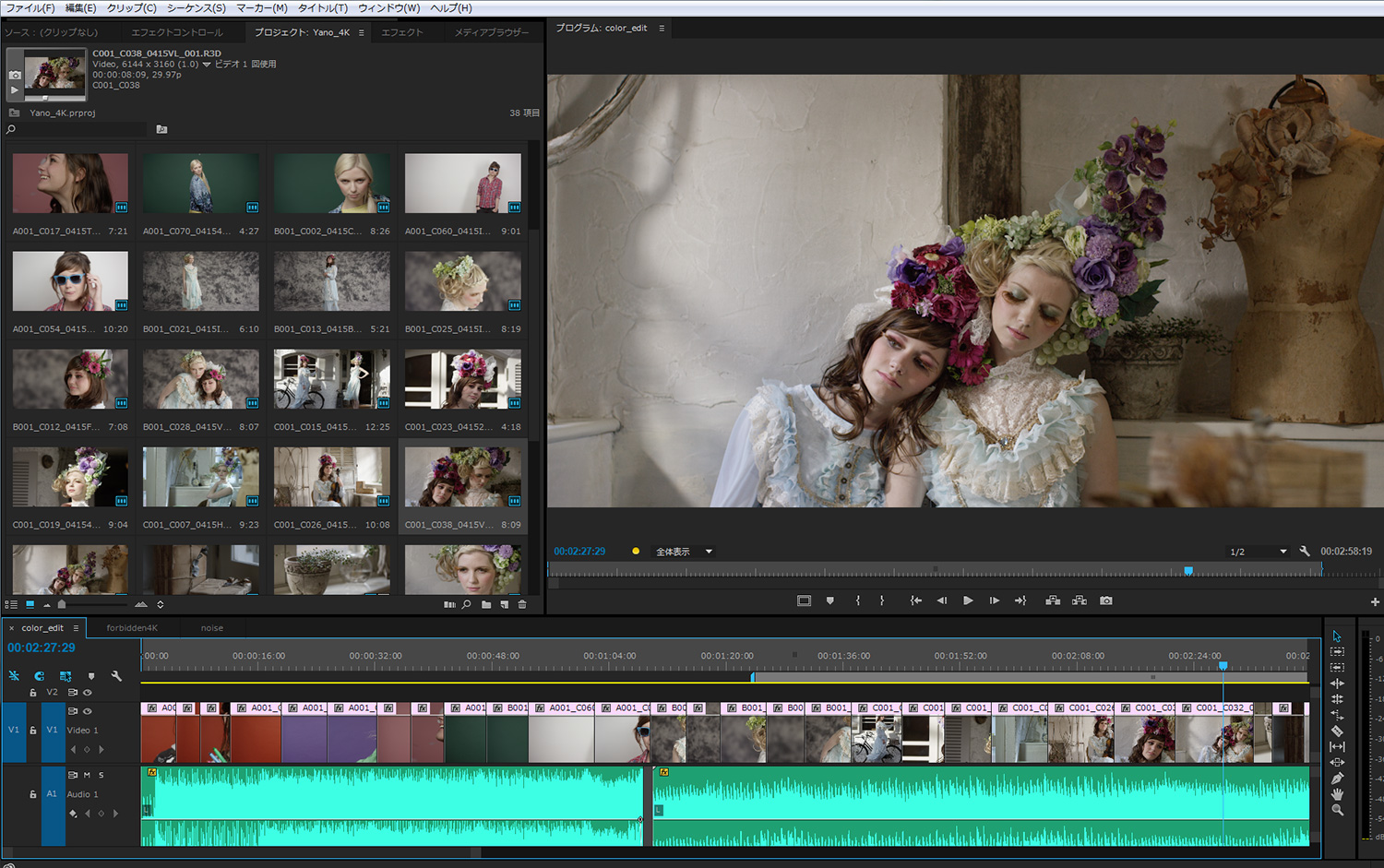Open the color_edit sequence panel menu
1384x868 pixels.
77,628
